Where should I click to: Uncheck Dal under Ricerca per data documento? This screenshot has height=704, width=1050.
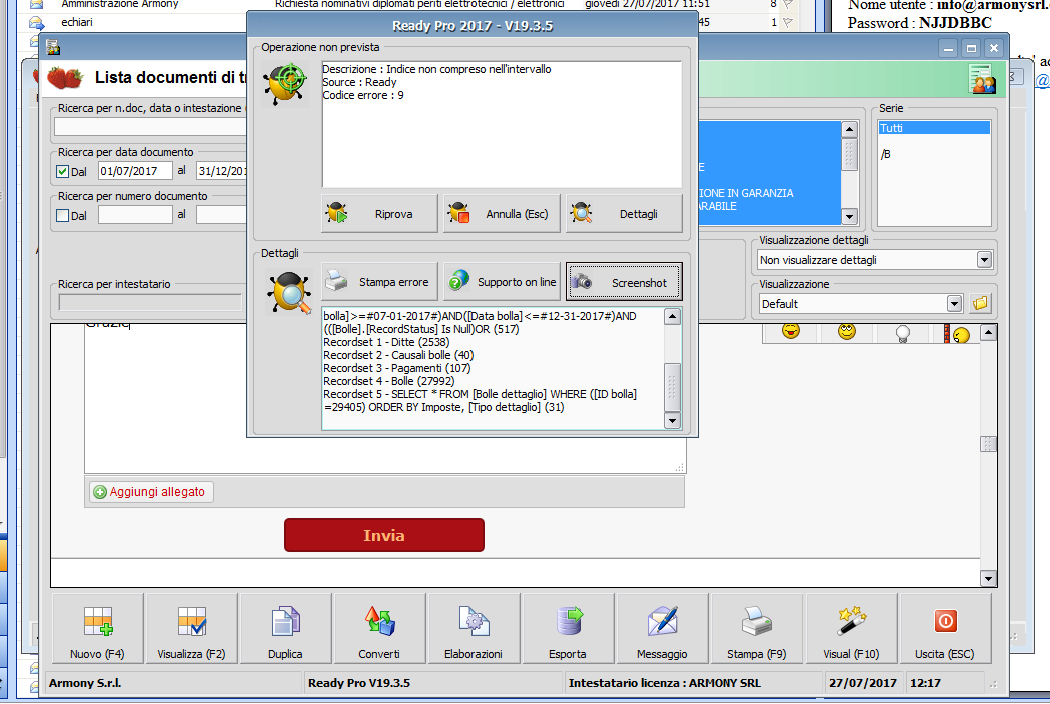[62, 171]
